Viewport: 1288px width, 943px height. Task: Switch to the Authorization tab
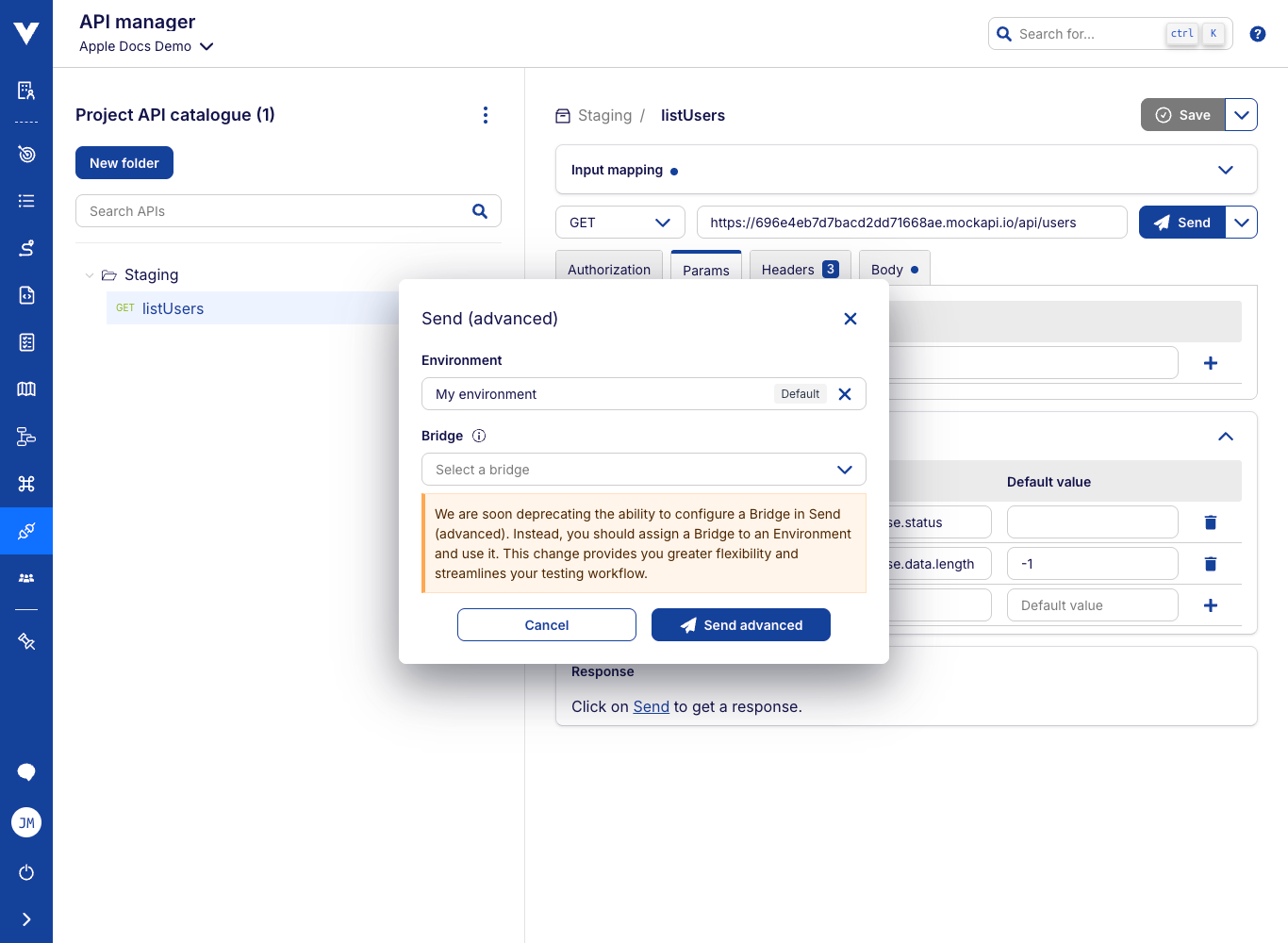(x=608, y=269)
